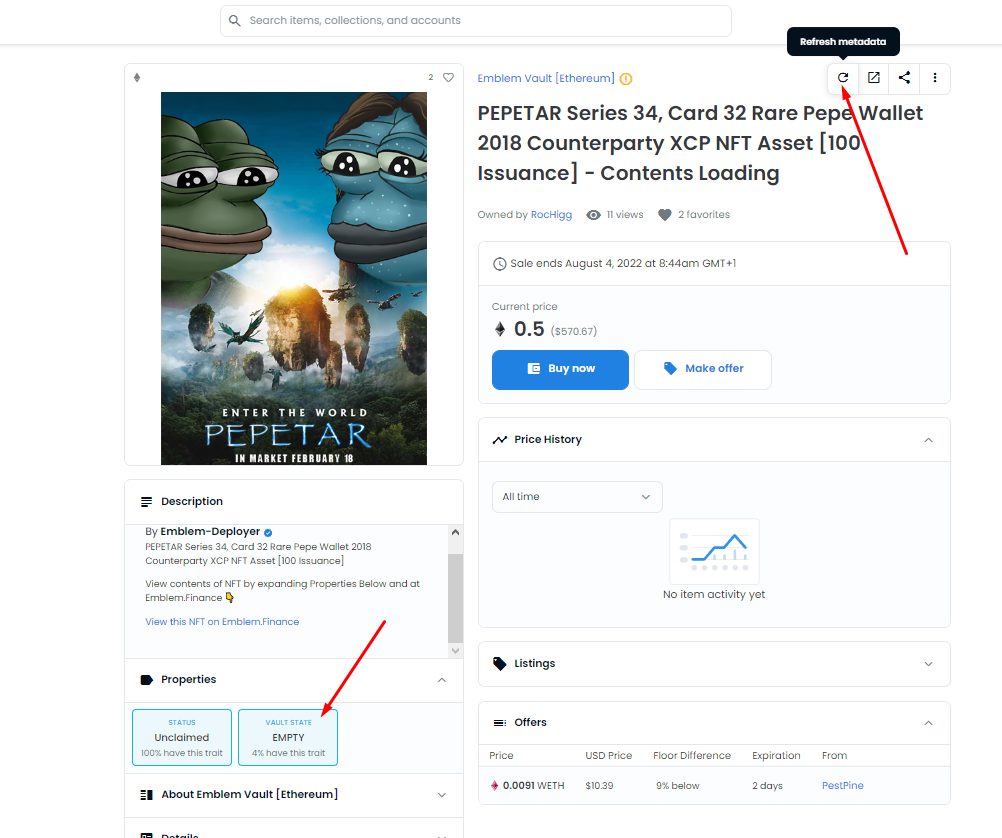1002x838 pixels.
Task: Click the search magnifier icon
Action: 235,20
